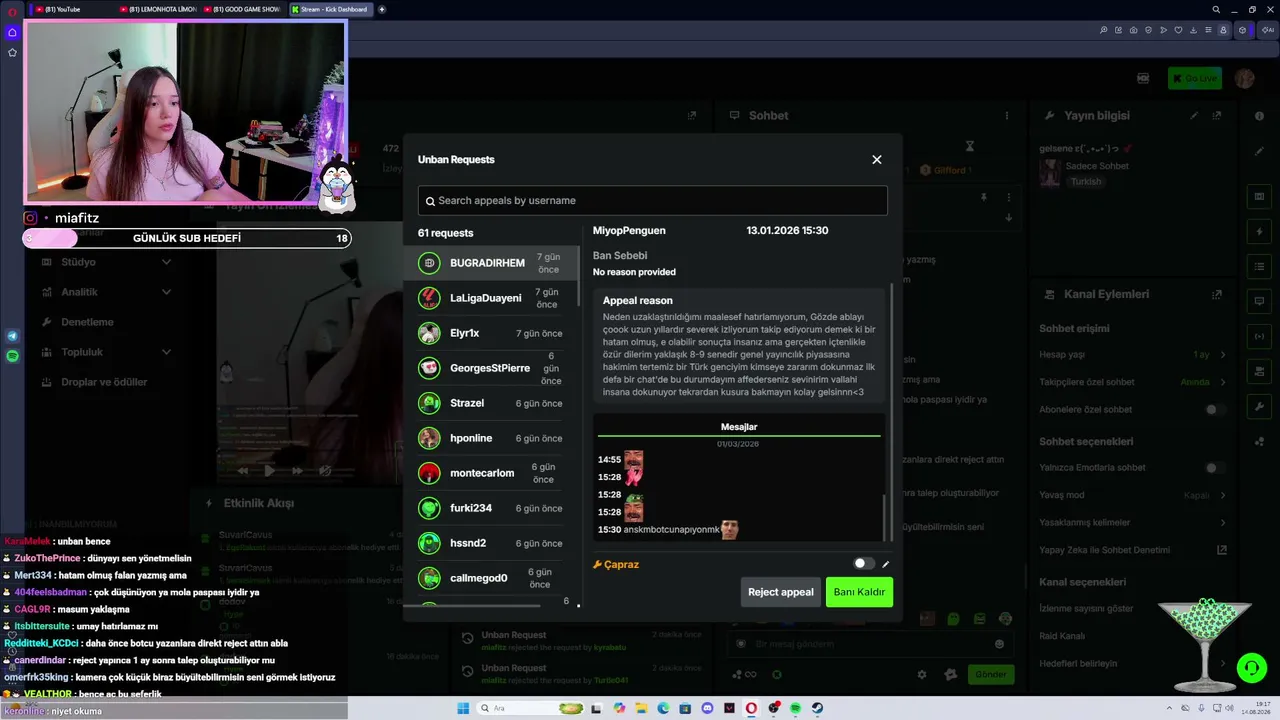The image size is (1280, 720).
Task: Switch to the LEMONHOTA LİMON browser tab
Action: click(156, 9)
